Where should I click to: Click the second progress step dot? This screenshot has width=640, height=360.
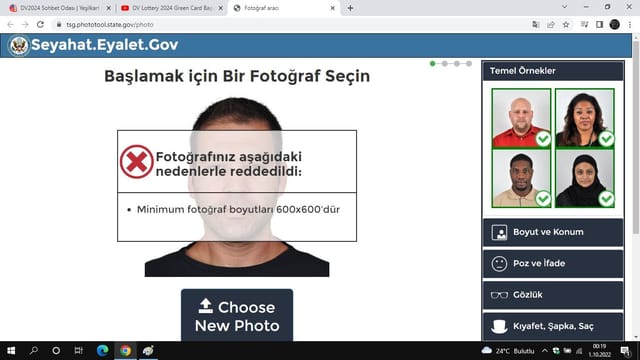[445, 64]
